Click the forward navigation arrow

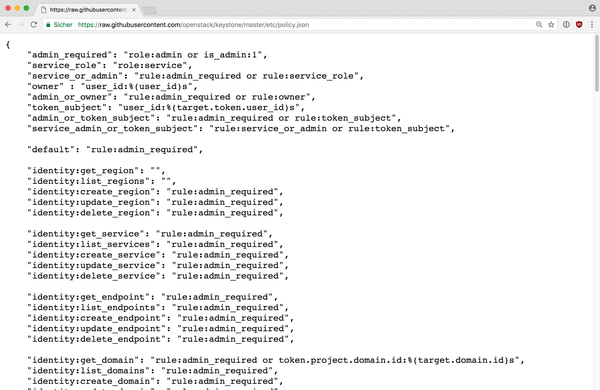21,24
